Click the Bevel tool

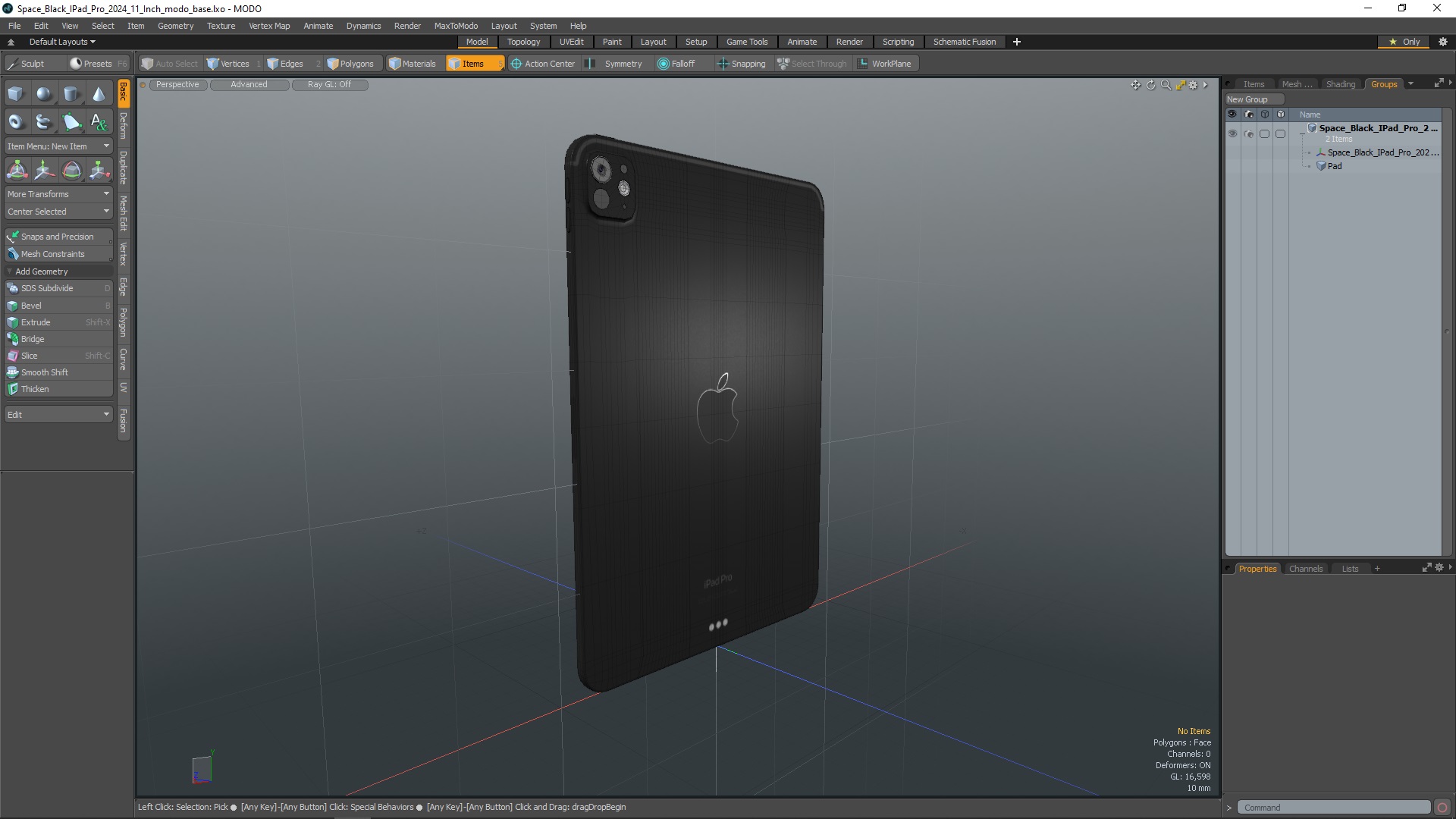pyautogui.click(x=58, y=306)
